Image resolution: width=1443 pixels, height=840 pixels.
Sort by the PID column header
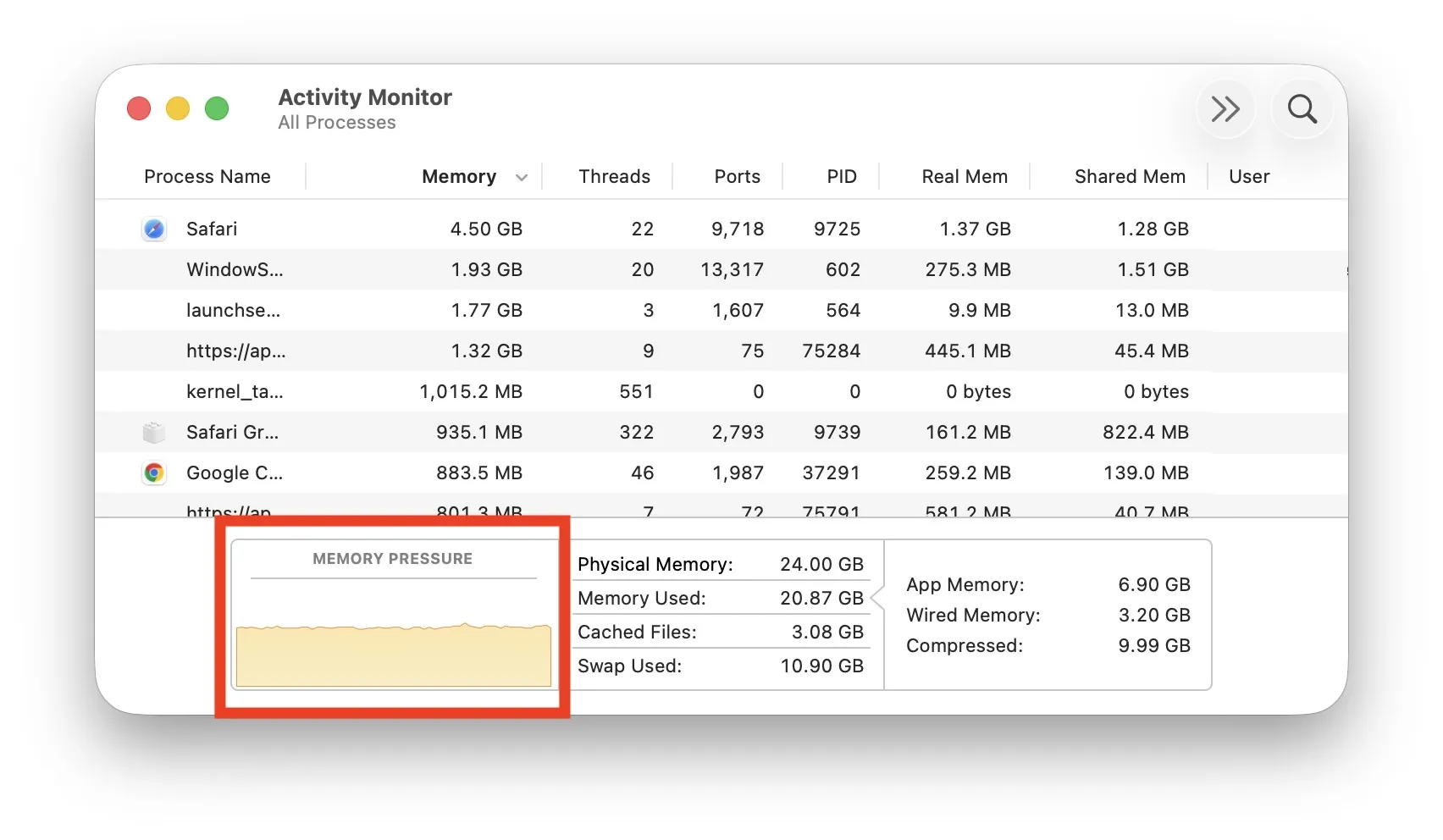842,176
